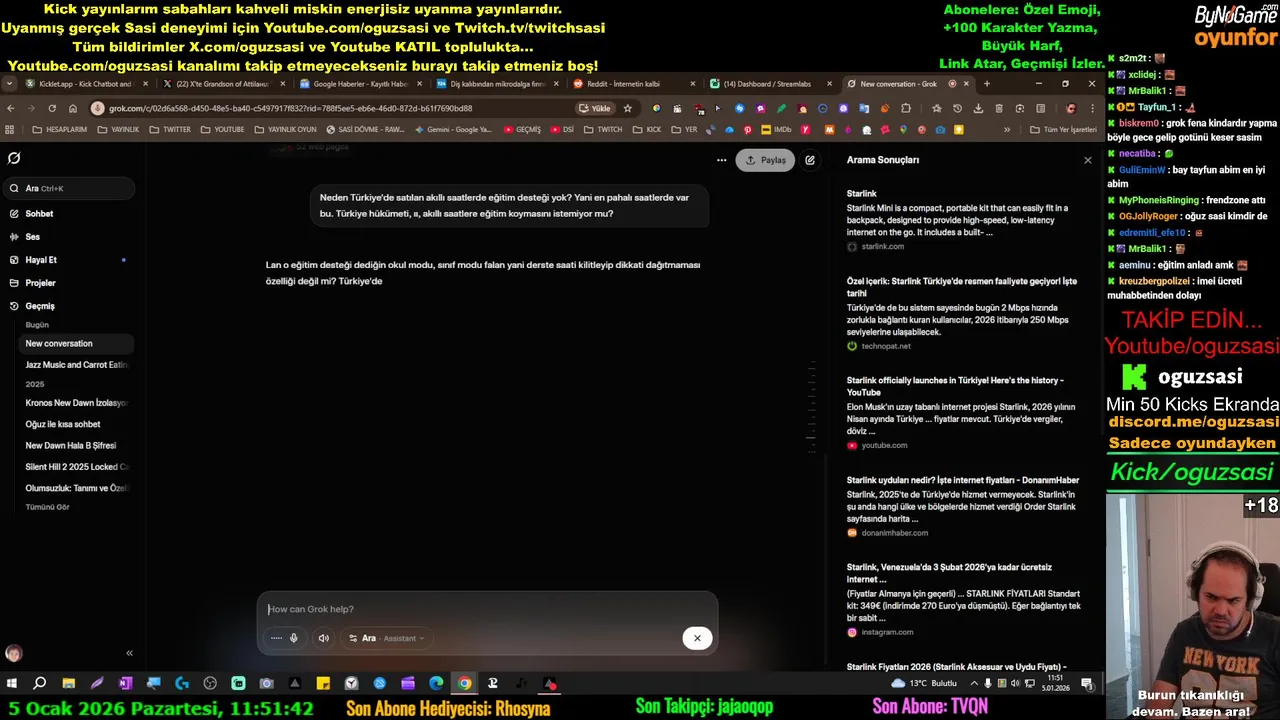Open the Windows Start menu
This screenshot has width=1280, height=720.
click(12, 684)
